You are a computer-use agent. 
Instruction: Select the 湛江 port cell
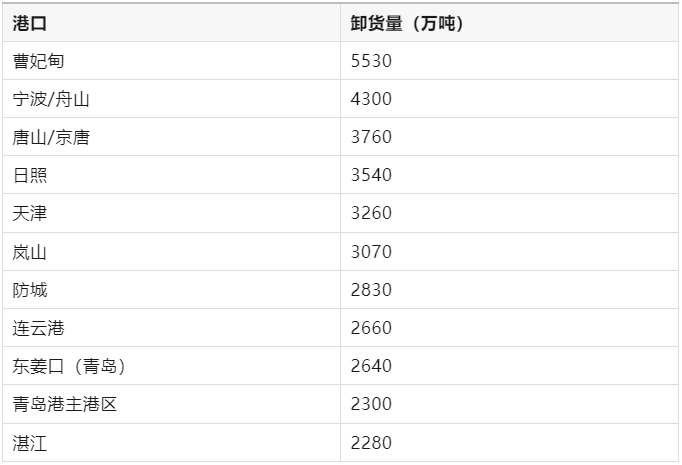point(171,443)
